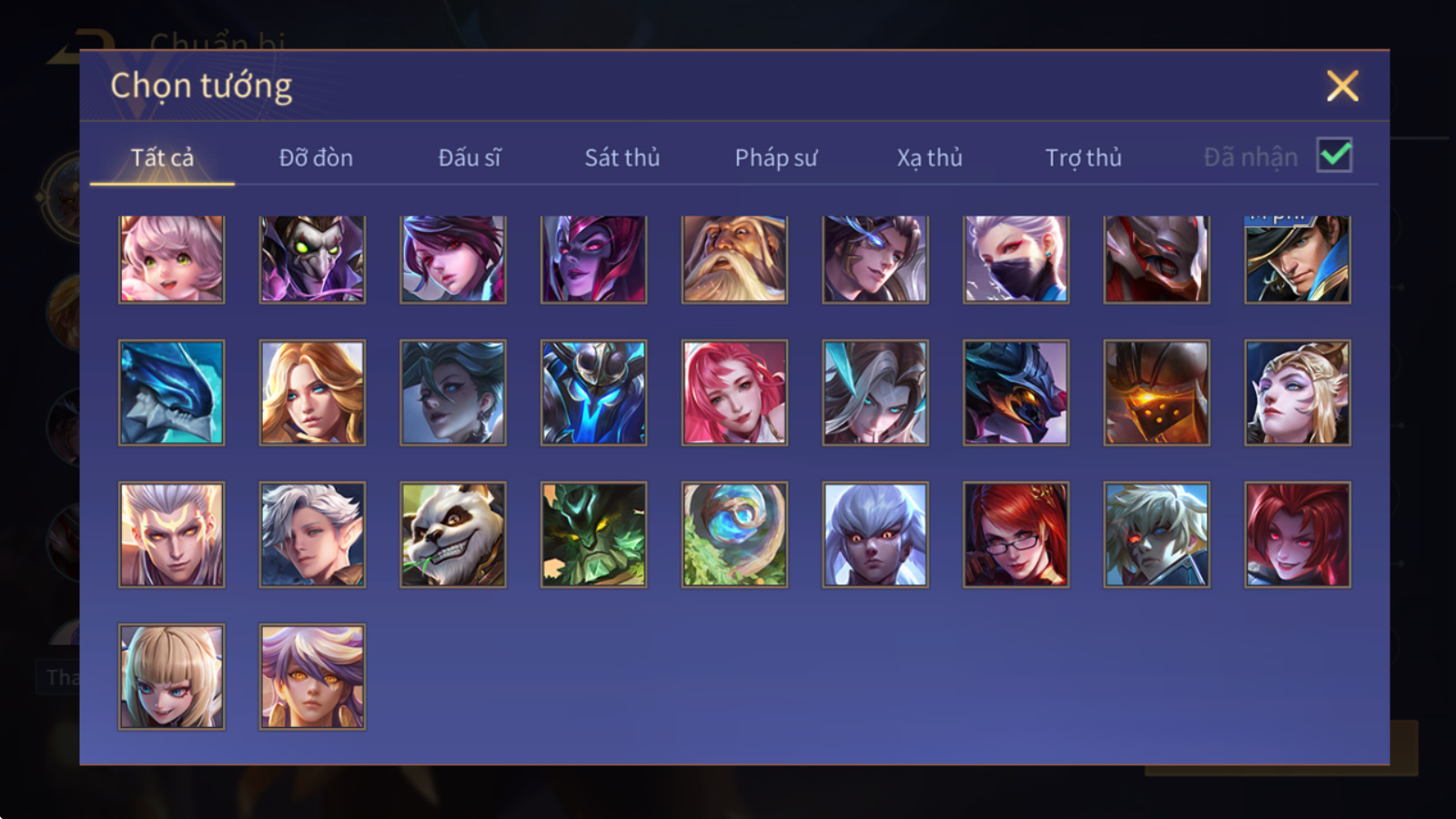Pick the pirate-hat captain hero
This screenshot has height=819, width=1456.
(x=1298, y=258)
